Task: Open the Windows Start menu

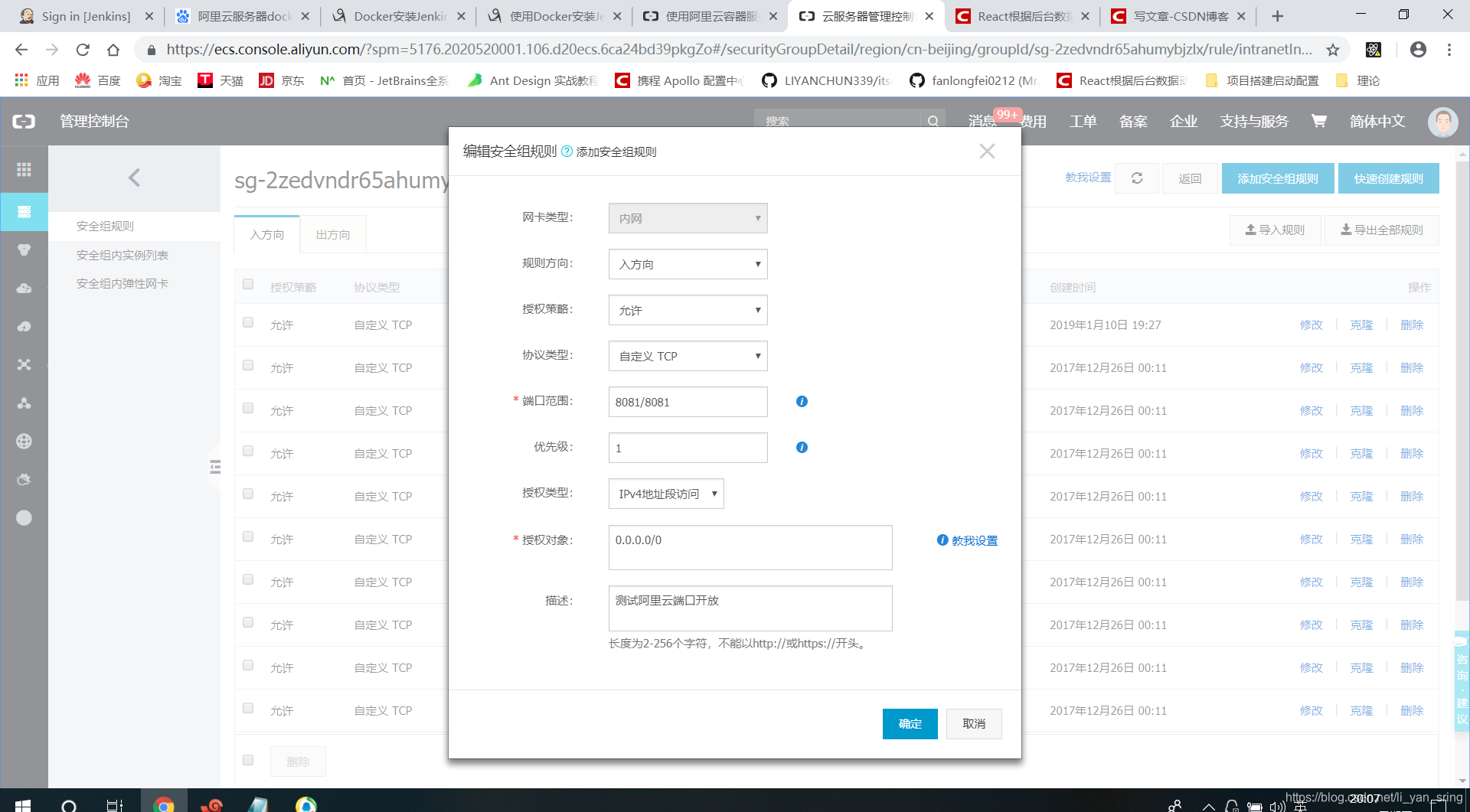Action: pos(22,804)
